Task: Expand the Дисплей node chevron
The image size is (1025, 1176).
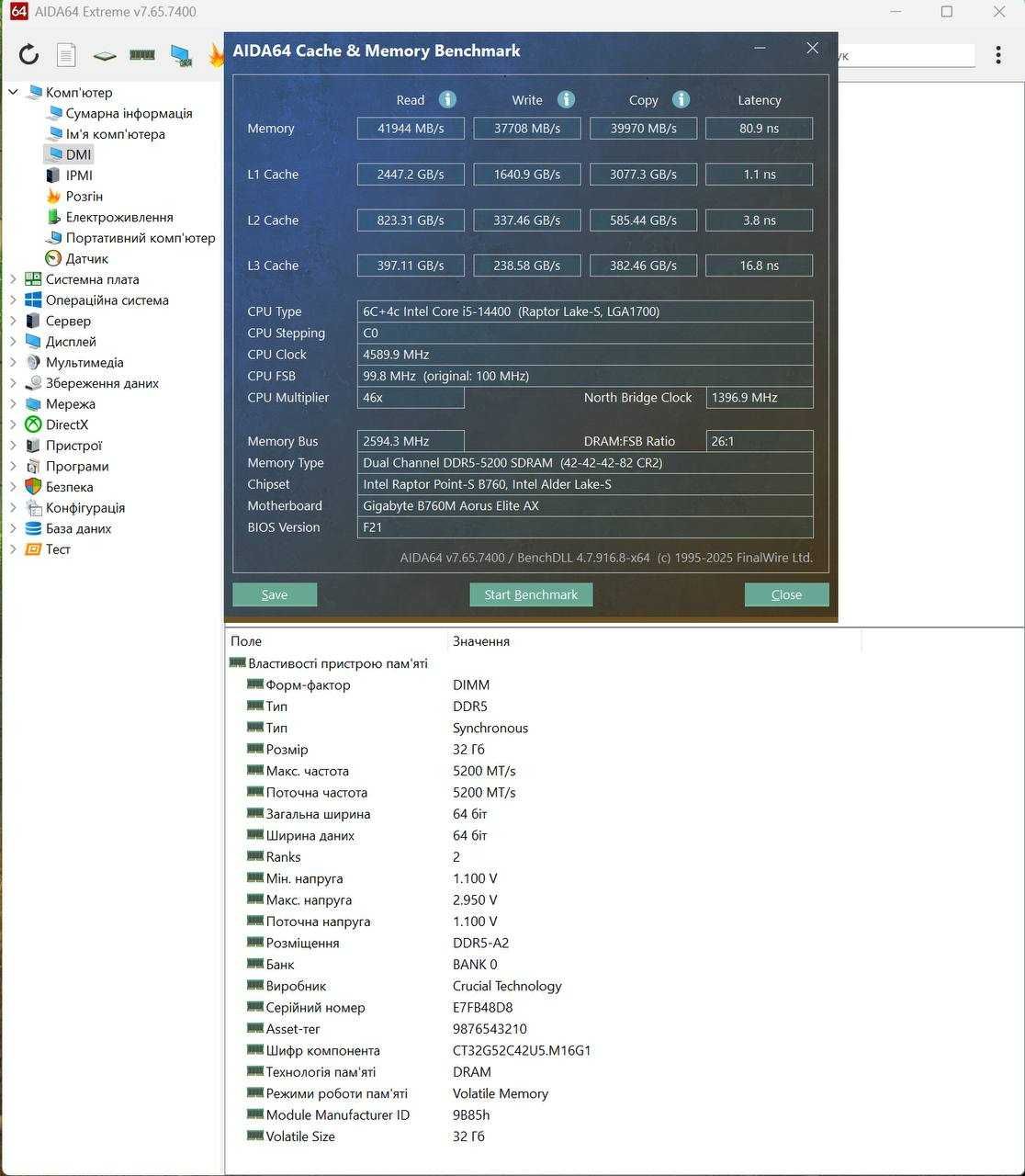Action: (x=14, y=342)
